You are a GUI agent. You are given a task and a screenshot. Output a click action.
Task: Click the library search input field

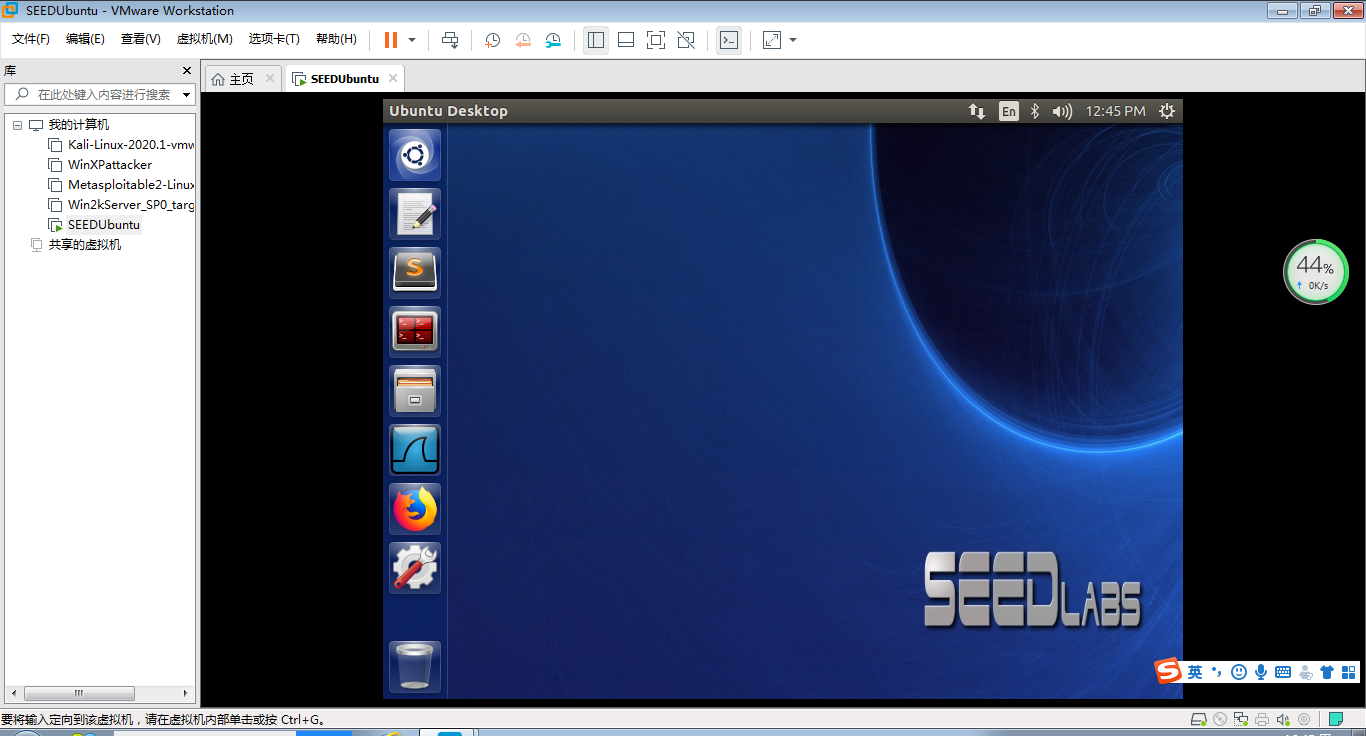(100, 95)
